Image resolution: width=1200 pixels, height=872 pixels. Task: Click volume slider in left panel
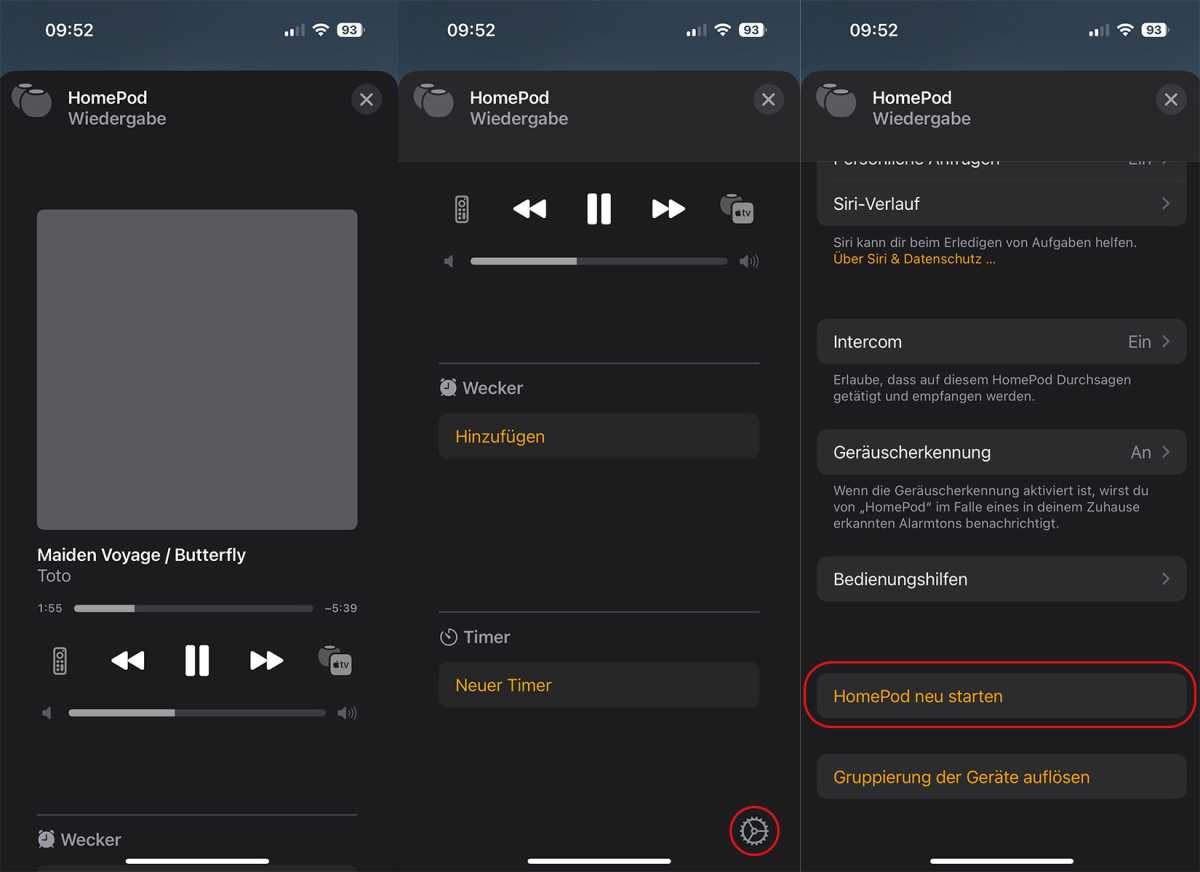pyautogui.click(x=197, y=713)
